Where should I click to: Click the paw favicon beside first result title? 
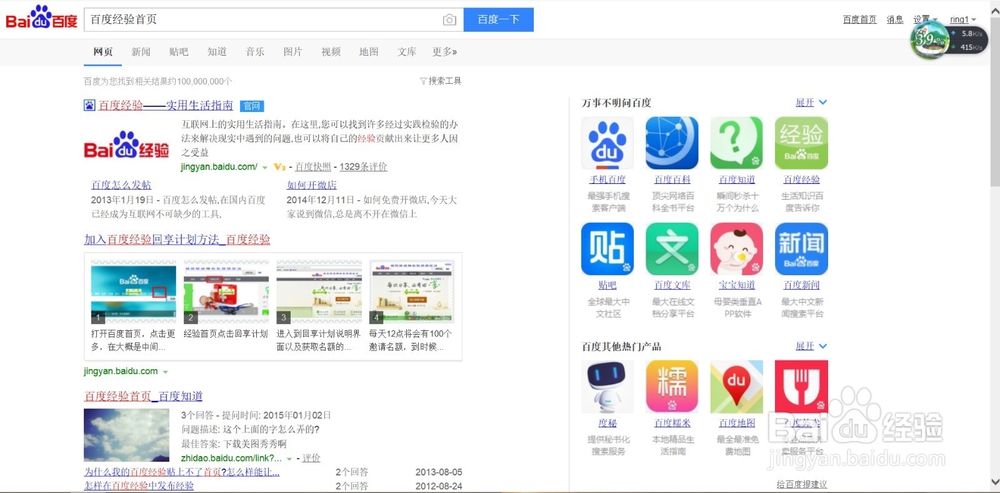89,105
